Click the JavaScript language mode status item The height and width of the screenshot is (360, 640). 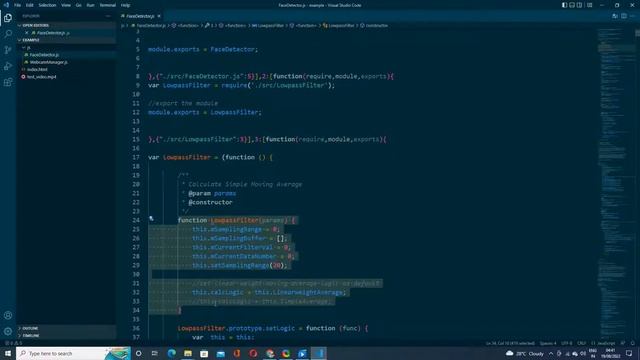(602, 343)
